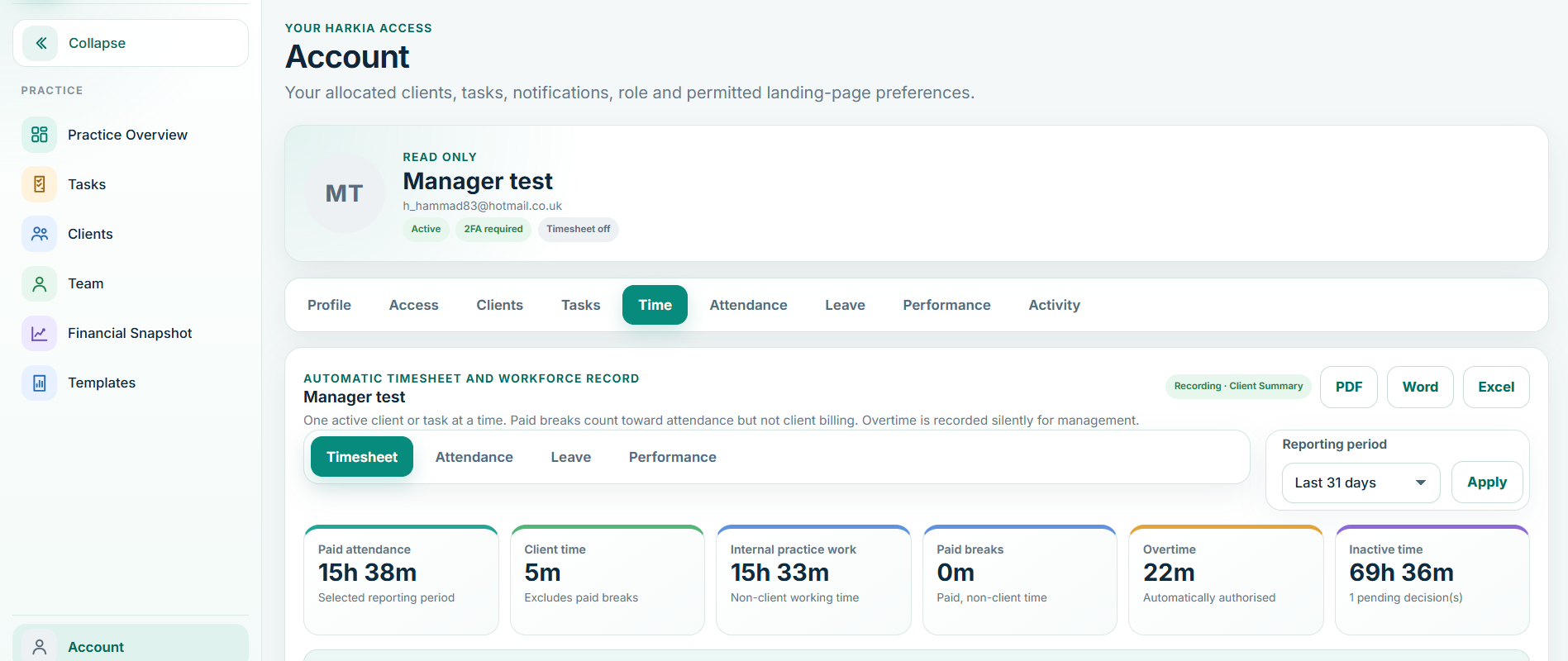Click the Recording · Client Summary badge
The height and width of the screenshot is (661, 1568).
[1237, 386]
